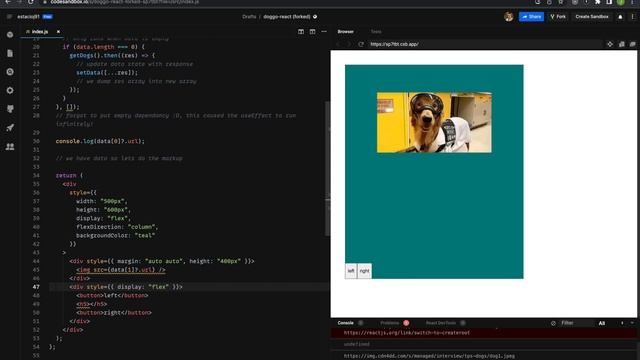The height and width of the screenshot is (360, 640).
Task: Click the reactjs.org switch-to-createroot link
Action: click(407, 333)
